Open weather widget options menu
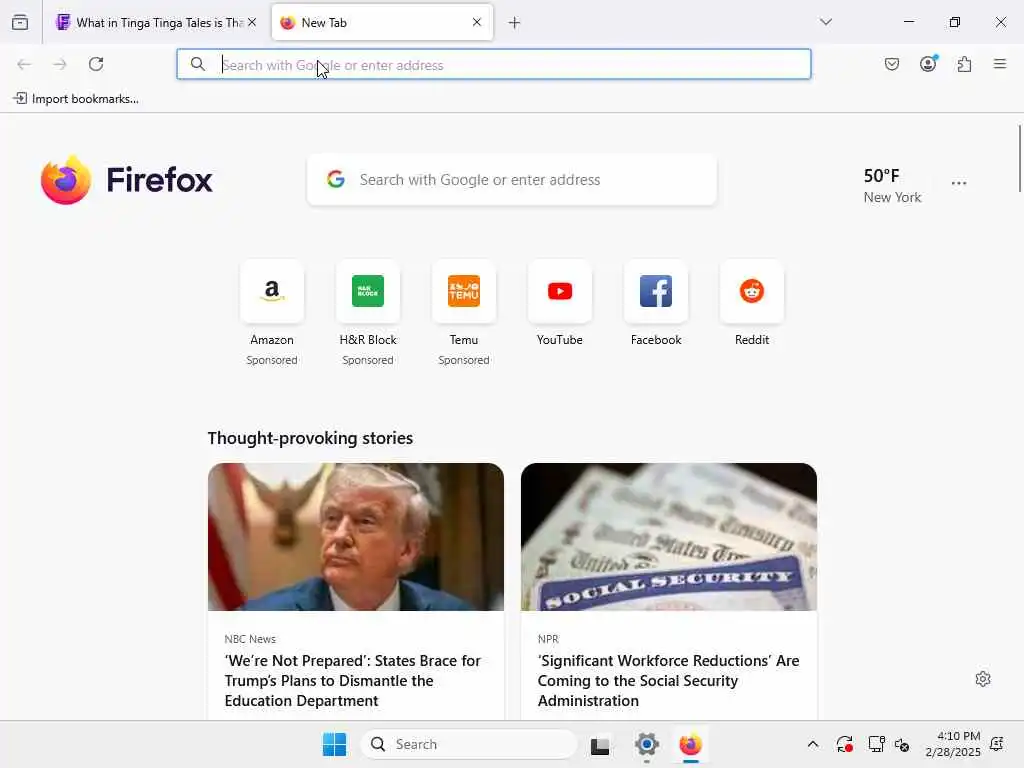 coord(959,184)
